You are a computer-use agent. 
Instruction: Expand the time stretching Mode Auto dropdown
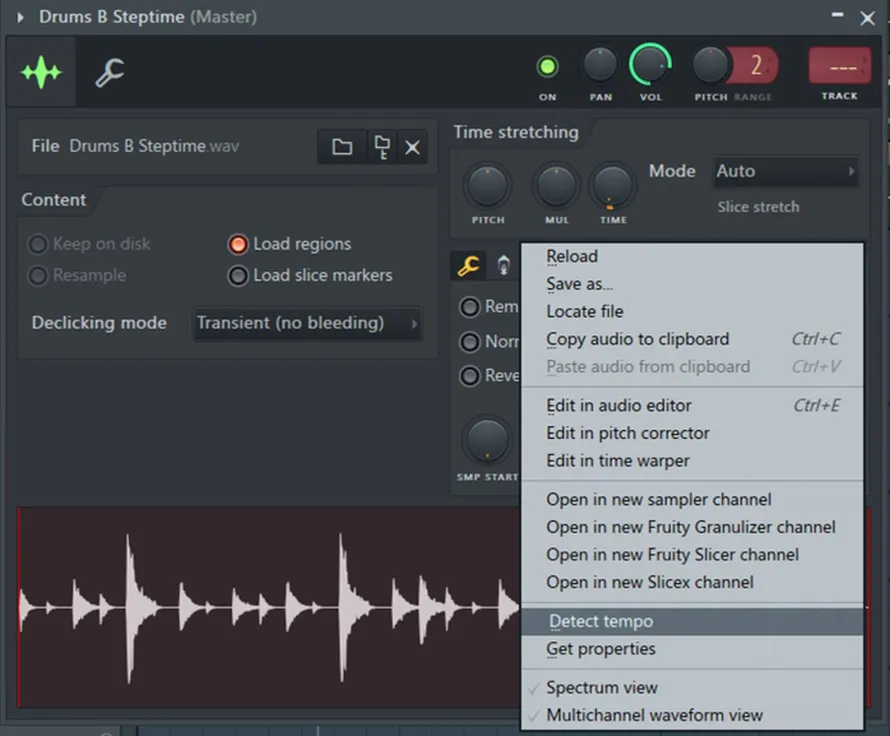pos(786,171)
